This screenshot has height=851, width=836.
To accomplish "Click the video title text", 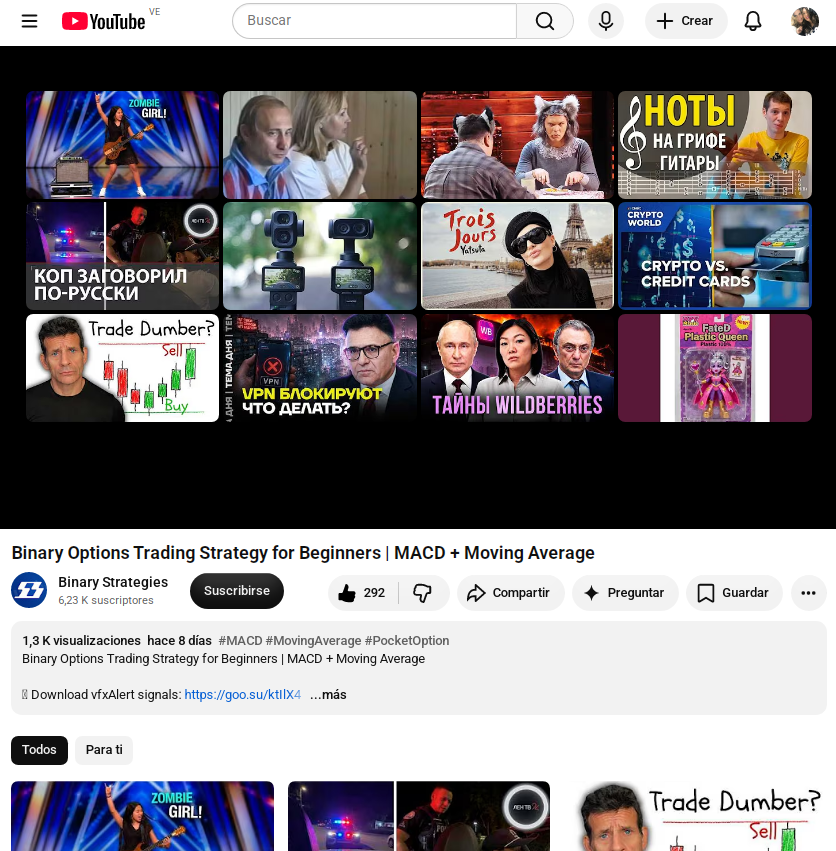I will click(303, 552).
